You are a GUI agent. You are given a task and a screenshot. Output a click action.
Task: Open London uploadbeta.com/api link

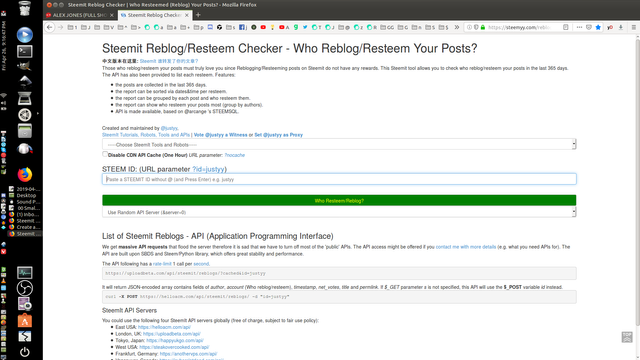coord(171,334)
